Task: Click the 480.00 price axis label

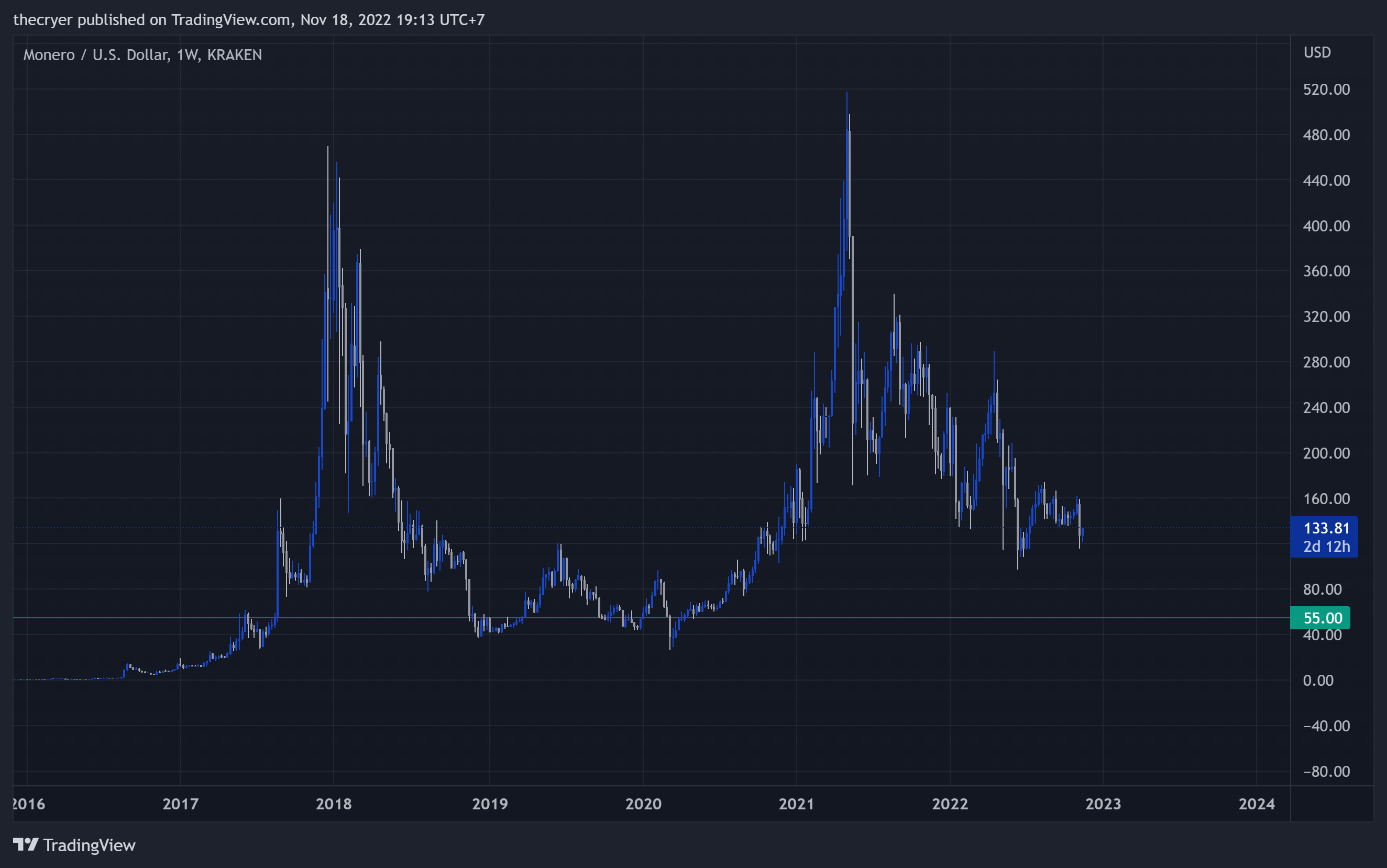Action: (x=1326, y=135)
